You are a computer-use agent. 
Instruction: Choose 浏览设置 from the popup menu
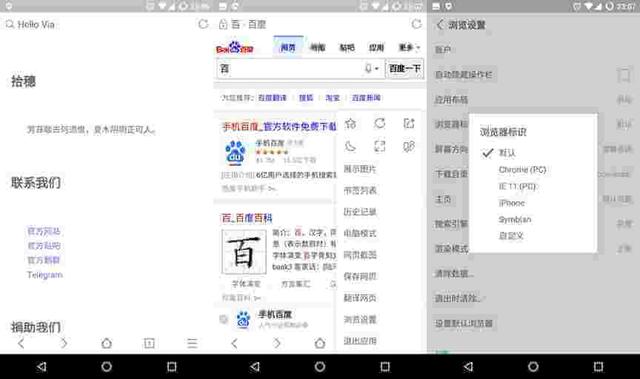[360, 319]
